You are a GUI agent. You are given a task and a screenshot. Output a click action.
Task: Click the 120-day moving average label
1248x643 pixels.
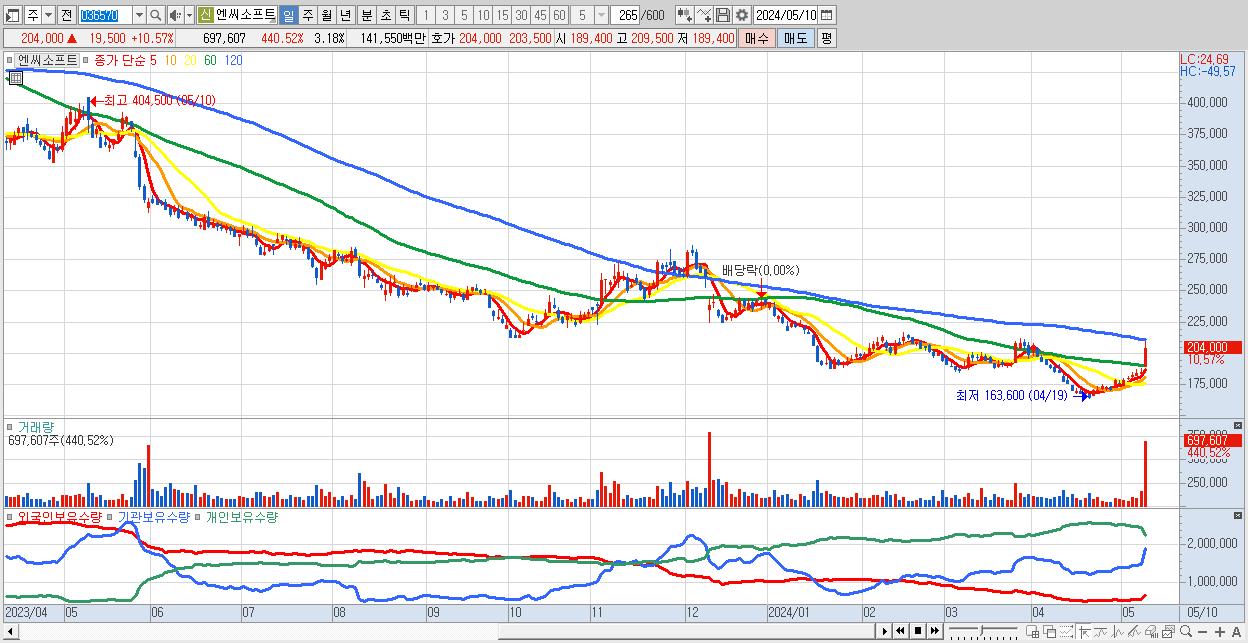point(233,60)
